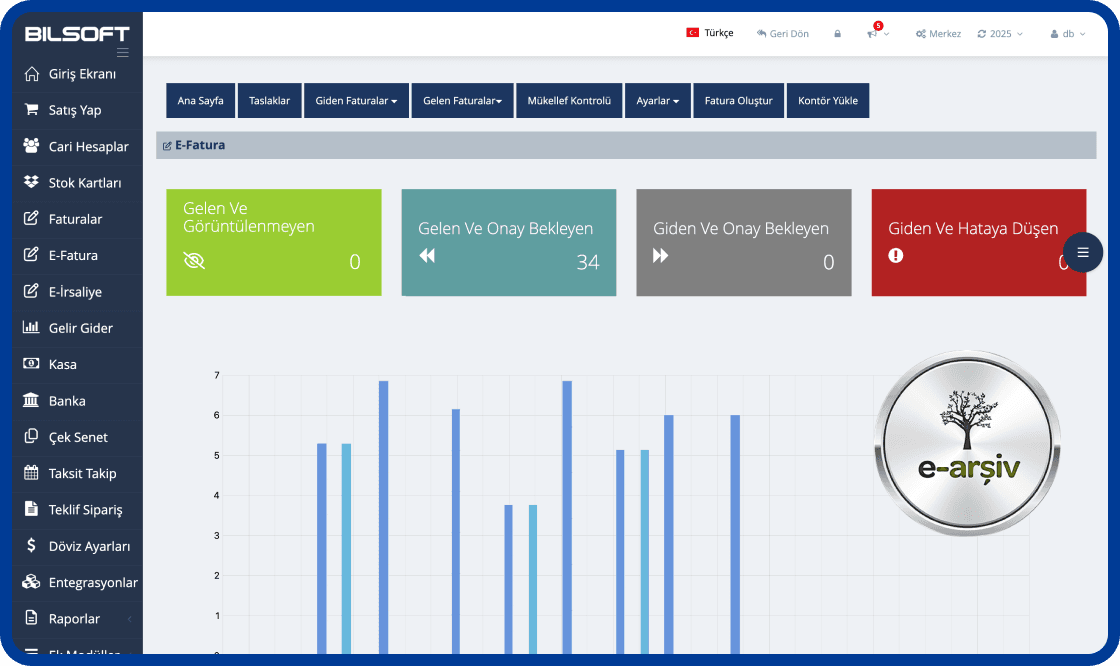Open the announcements megaphone with badge 5

click(875, 32)
